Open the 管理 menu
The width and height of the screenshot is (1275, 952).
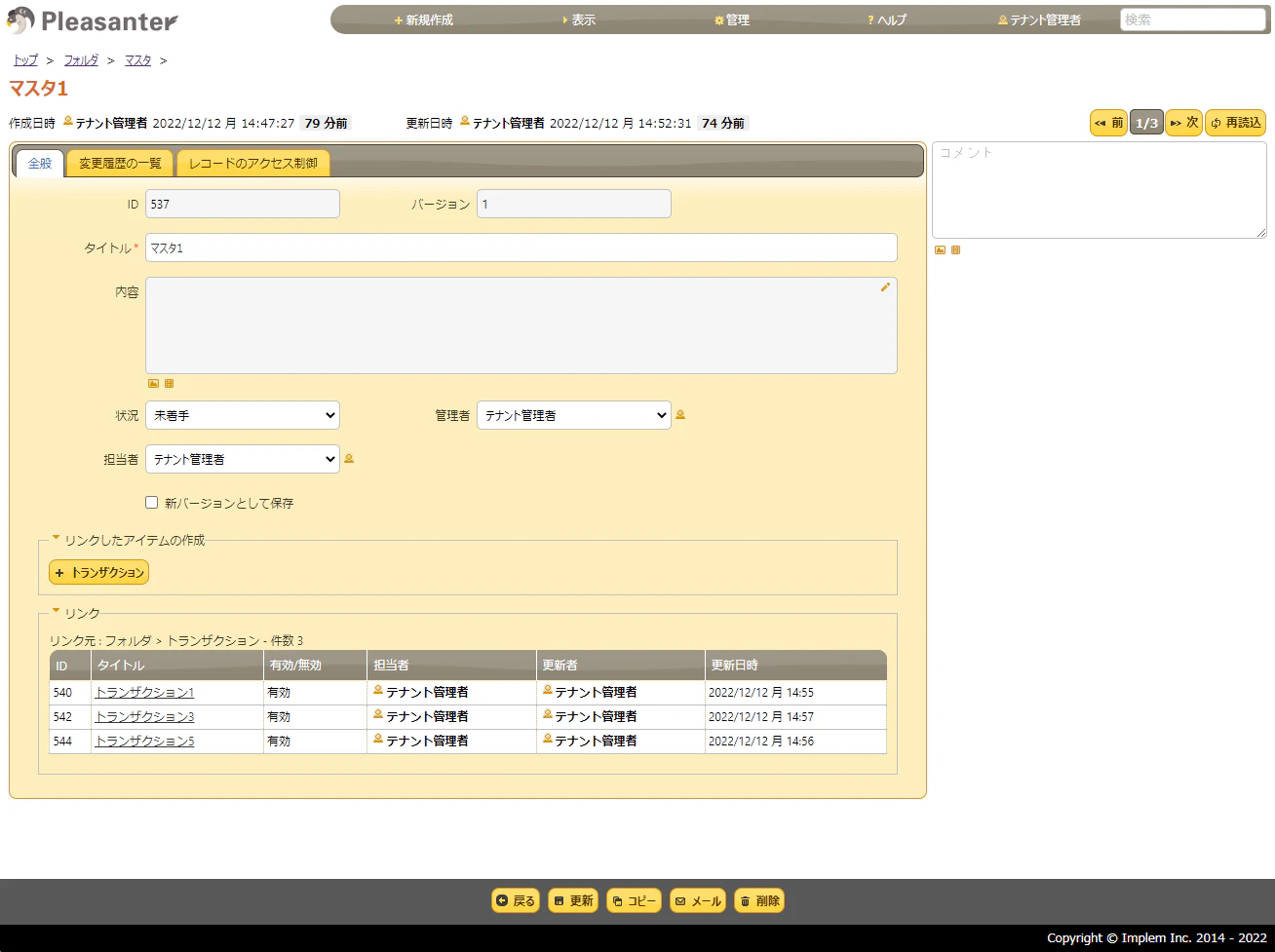pos(732,19)
